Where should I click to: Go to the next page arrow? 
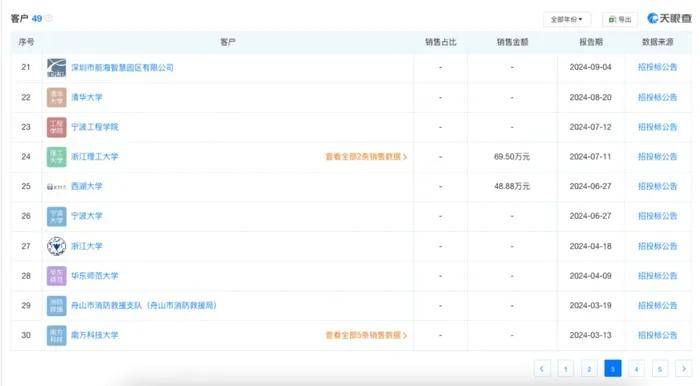click(x=683, y=369)
